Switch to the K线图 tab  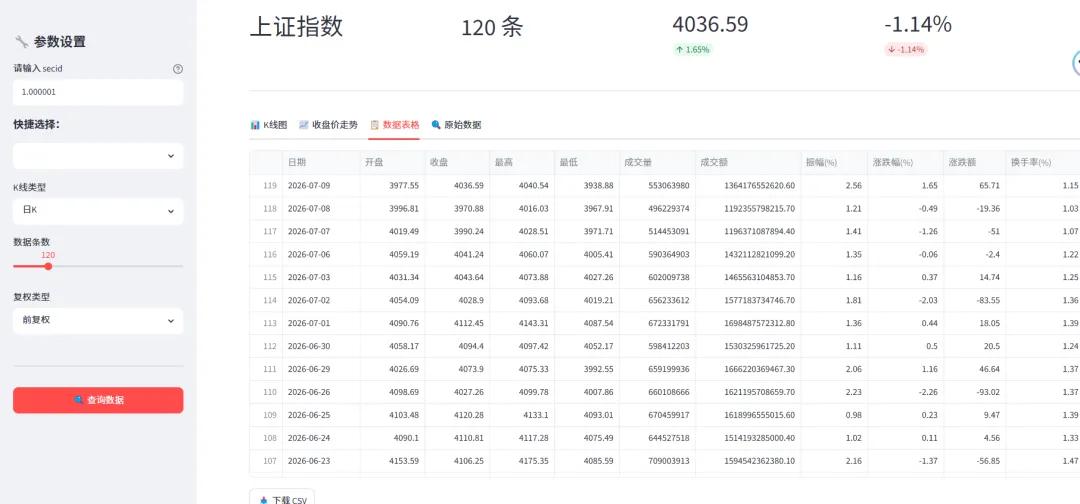[x=269, y=125]
